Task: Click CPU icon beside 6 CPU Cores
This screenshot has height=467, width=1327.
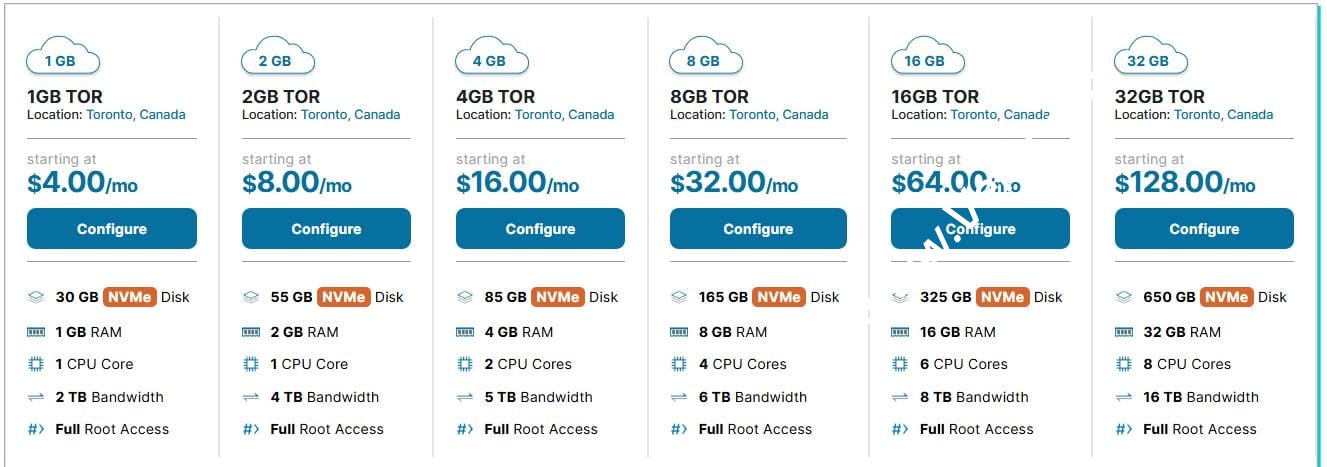Action: tap(900, 364)
